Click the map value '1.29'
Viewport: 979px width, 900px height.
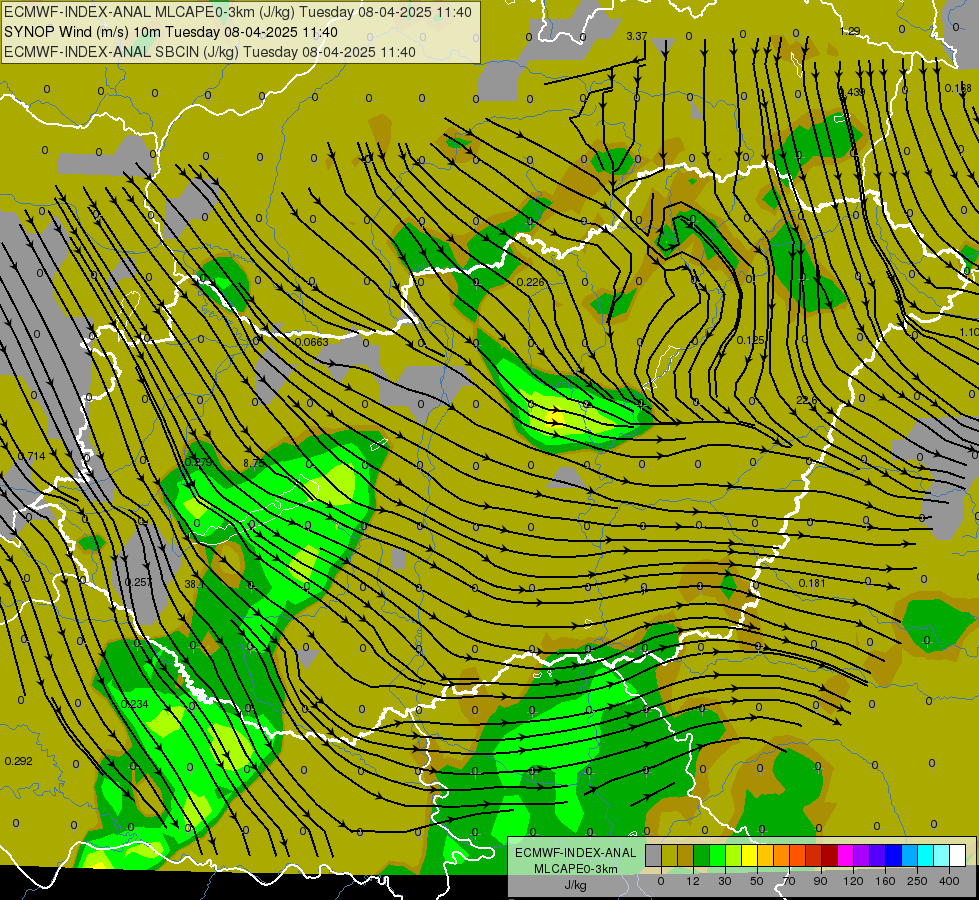(x=850, y=31)
